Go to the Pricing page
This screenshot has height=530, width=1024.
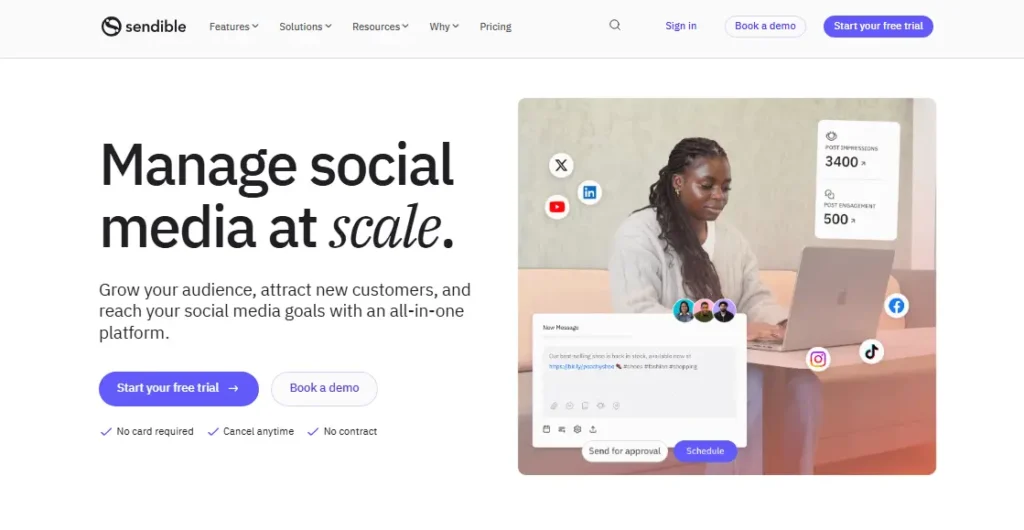[x=496, y=27]
